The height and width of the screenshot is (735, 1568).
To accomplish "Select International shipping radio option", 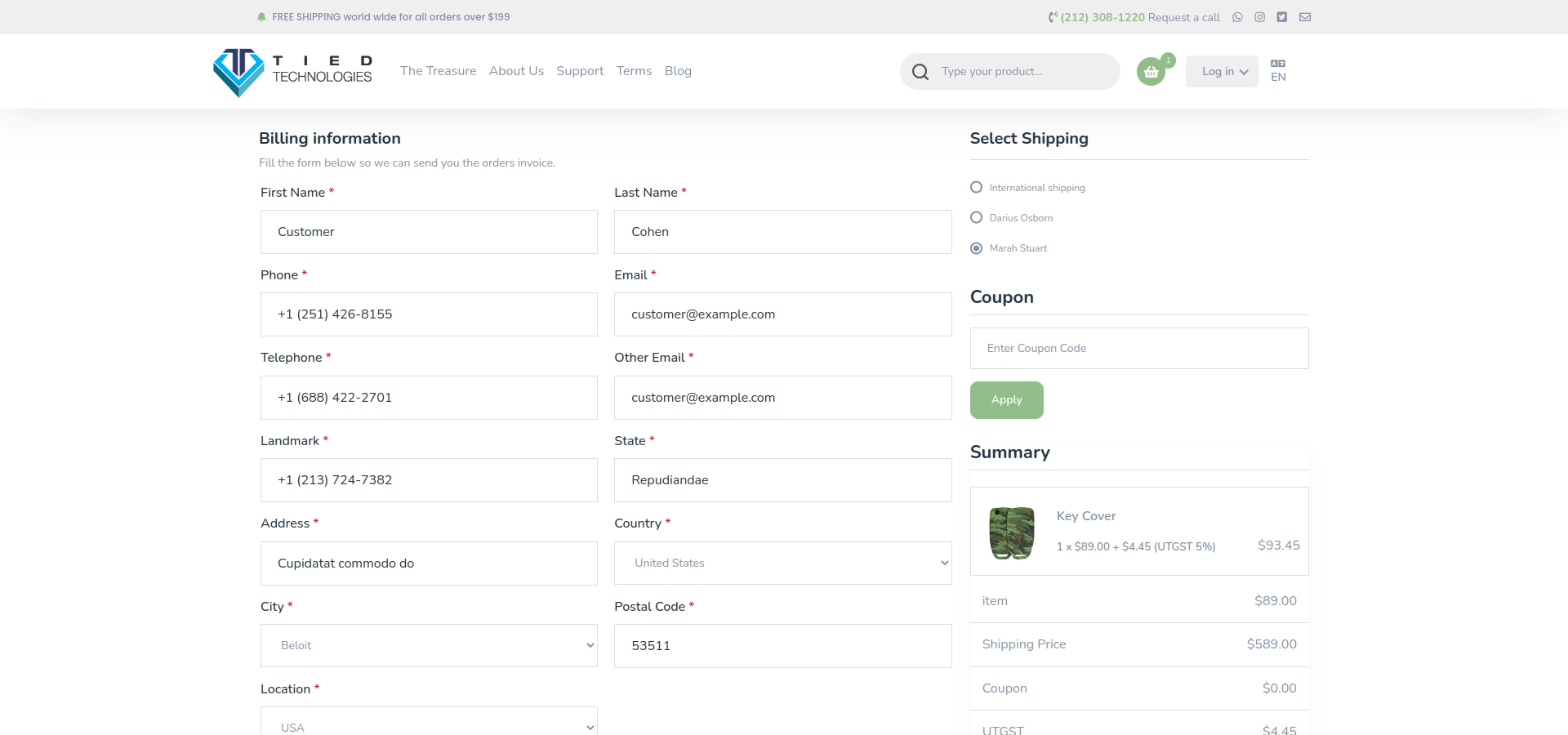I will (x=976, y=188).
